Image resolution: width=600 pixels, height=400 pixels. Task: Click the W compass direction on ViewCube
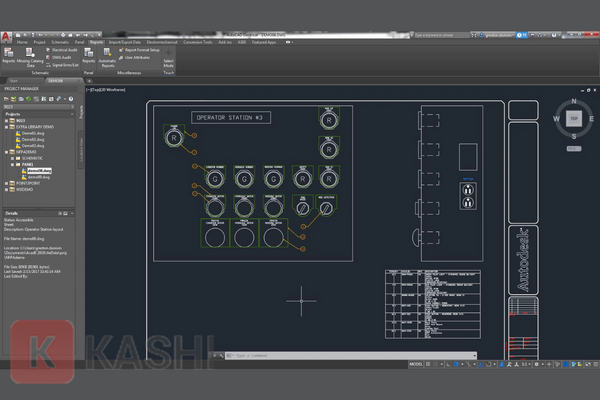(556, 119)
